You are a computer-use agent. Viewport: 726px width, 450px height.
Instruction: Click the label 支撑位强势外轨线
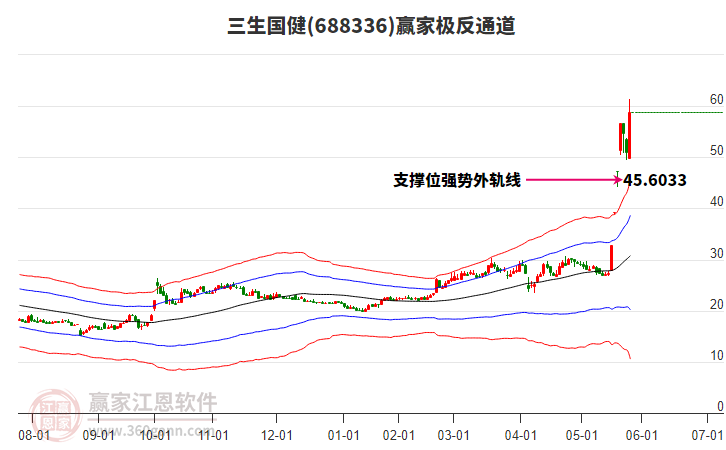click(x=457, y=180)
